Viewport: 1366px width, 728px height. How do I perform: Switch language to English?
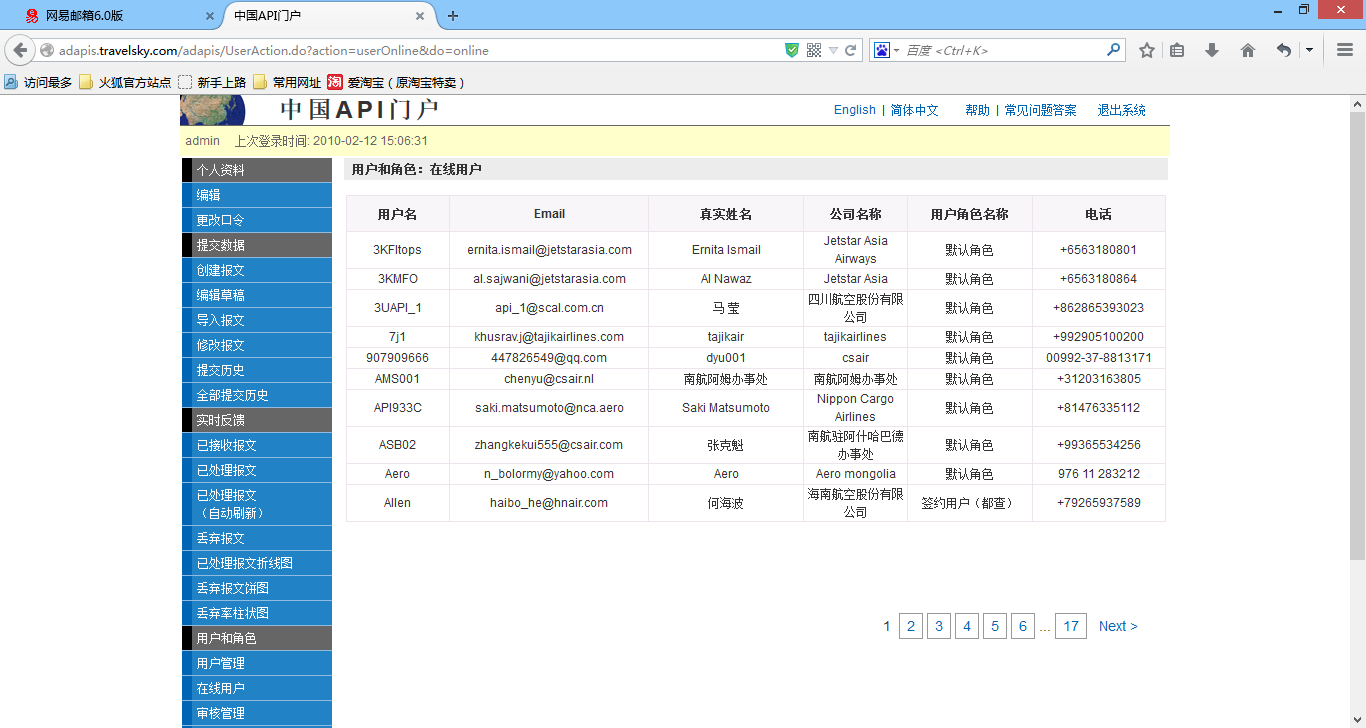click(855, 110)
